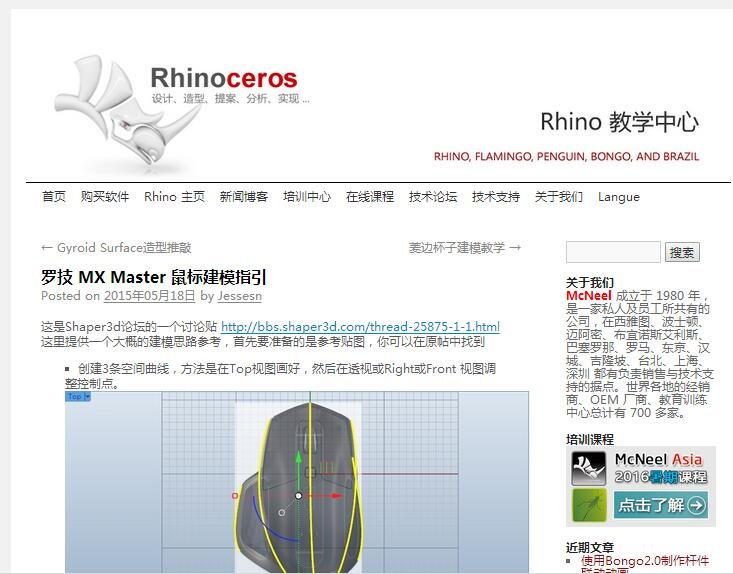733x574 pixels.
Task: Open author Jessesn's profile link
Action: [x=239, y=296]
